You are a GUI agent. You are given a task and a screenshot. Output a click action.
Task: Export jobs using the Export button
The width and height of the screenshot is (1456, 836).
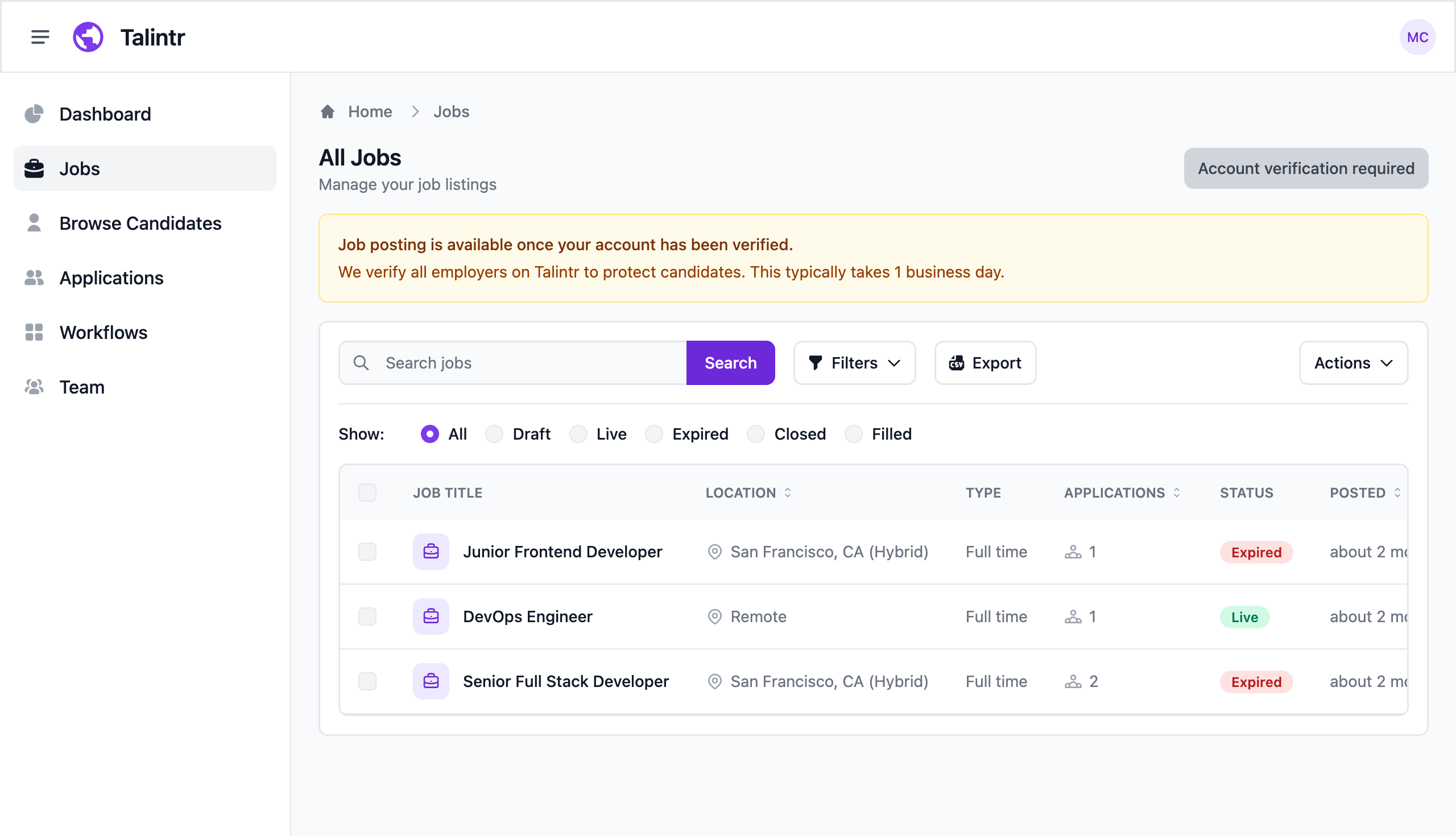pos(985,362)
